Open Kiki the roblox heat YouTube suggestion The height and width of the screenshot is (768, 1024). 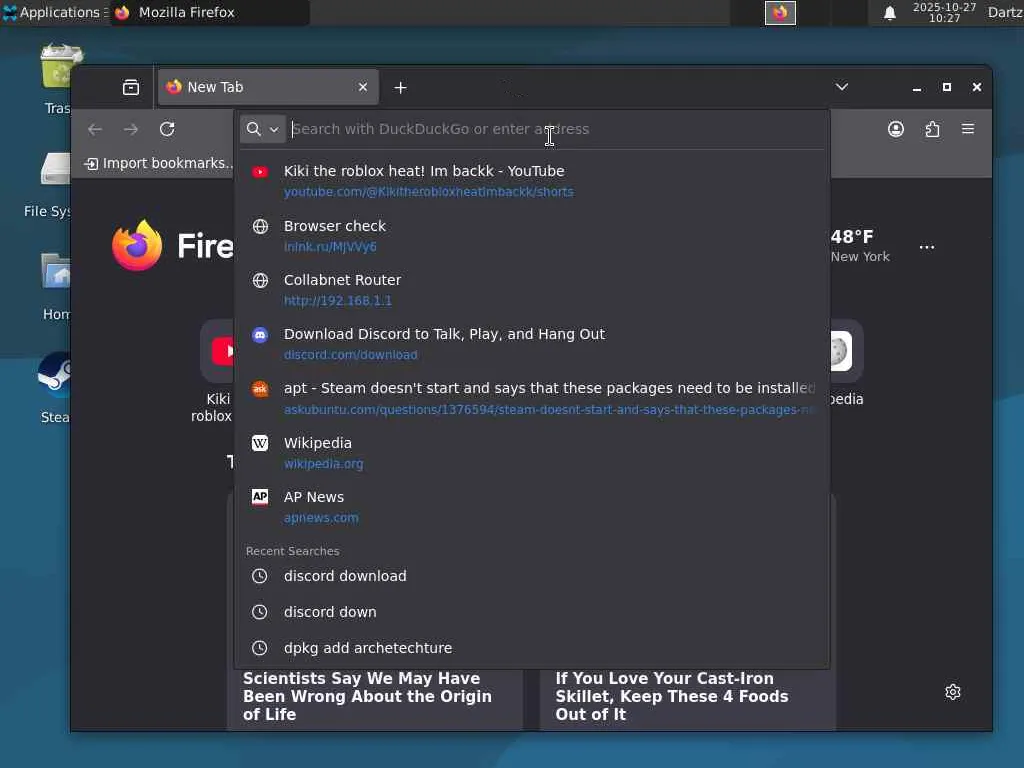(532, 181)
